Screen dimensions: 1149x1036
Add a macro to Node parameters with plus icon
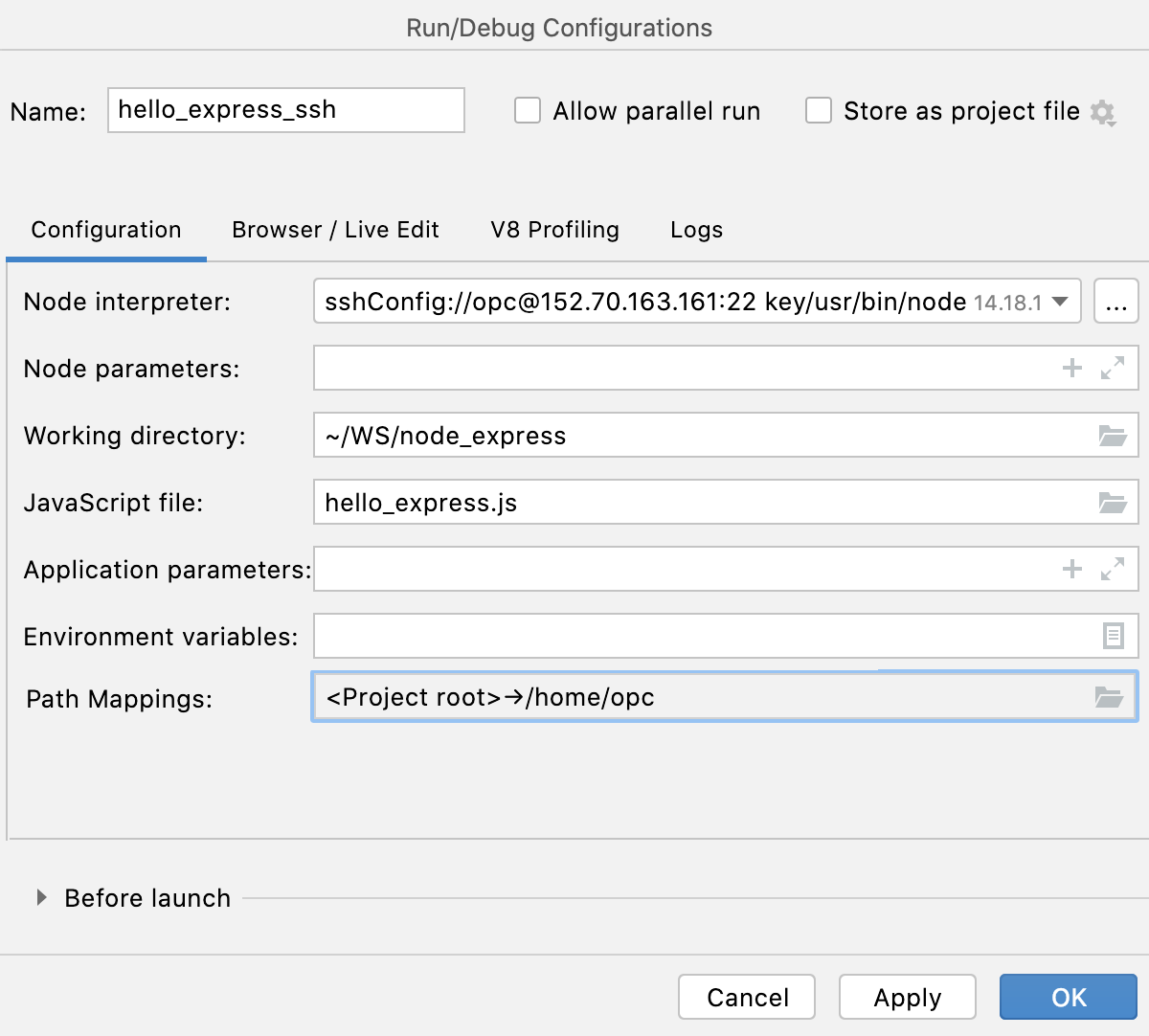tap(1071, 368)
